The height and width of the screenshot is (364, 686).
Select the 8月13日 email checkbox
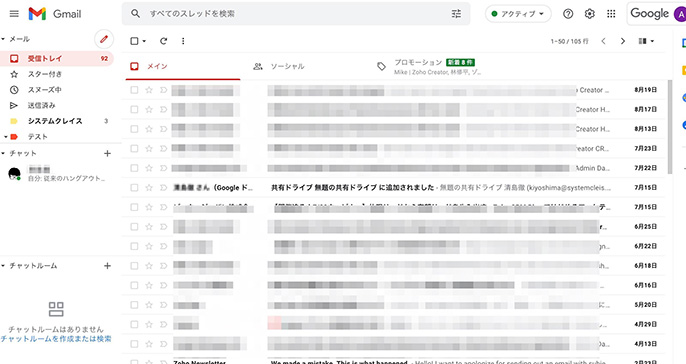(134, 129)
